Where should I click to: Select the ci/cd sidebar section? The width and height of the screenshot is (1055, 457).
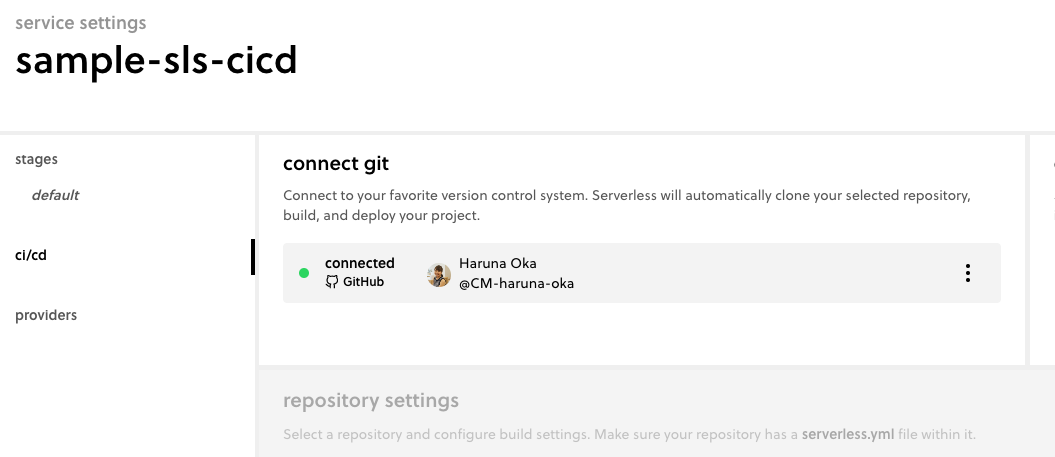(x=31, y=255)
